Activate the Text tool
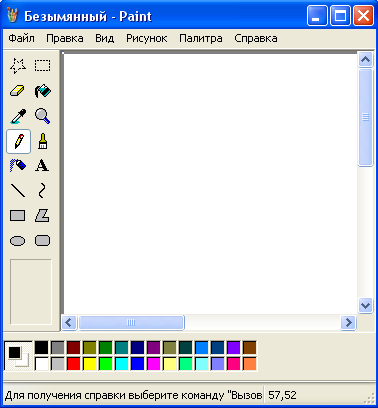The height and width of the screenshot is (408, 378). [x=43, y=166]
